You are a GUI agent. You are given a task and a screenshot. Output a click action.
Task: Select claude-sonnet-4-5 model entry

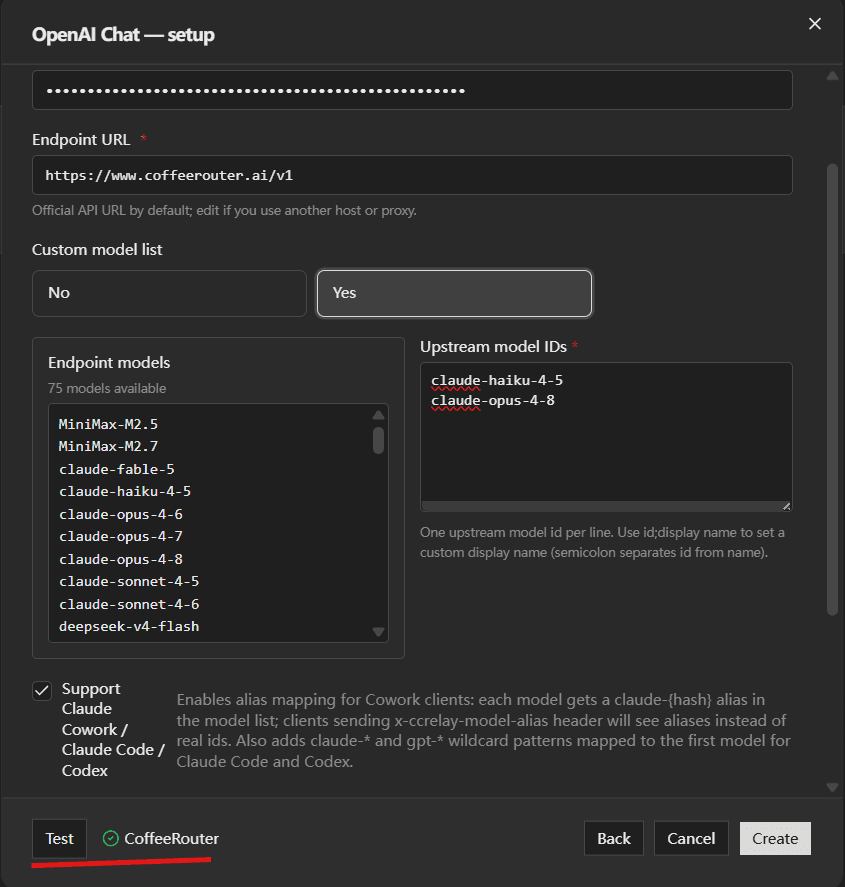pyautogui.click(x=129, y=582)
